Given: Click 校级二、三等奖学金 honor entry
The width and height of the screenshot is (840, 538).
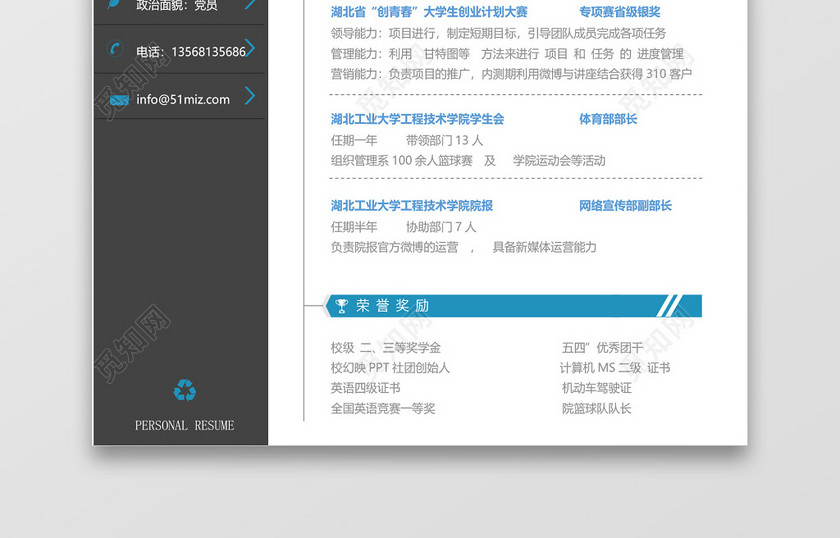Looking at the screenshot, I should point(386,348).
